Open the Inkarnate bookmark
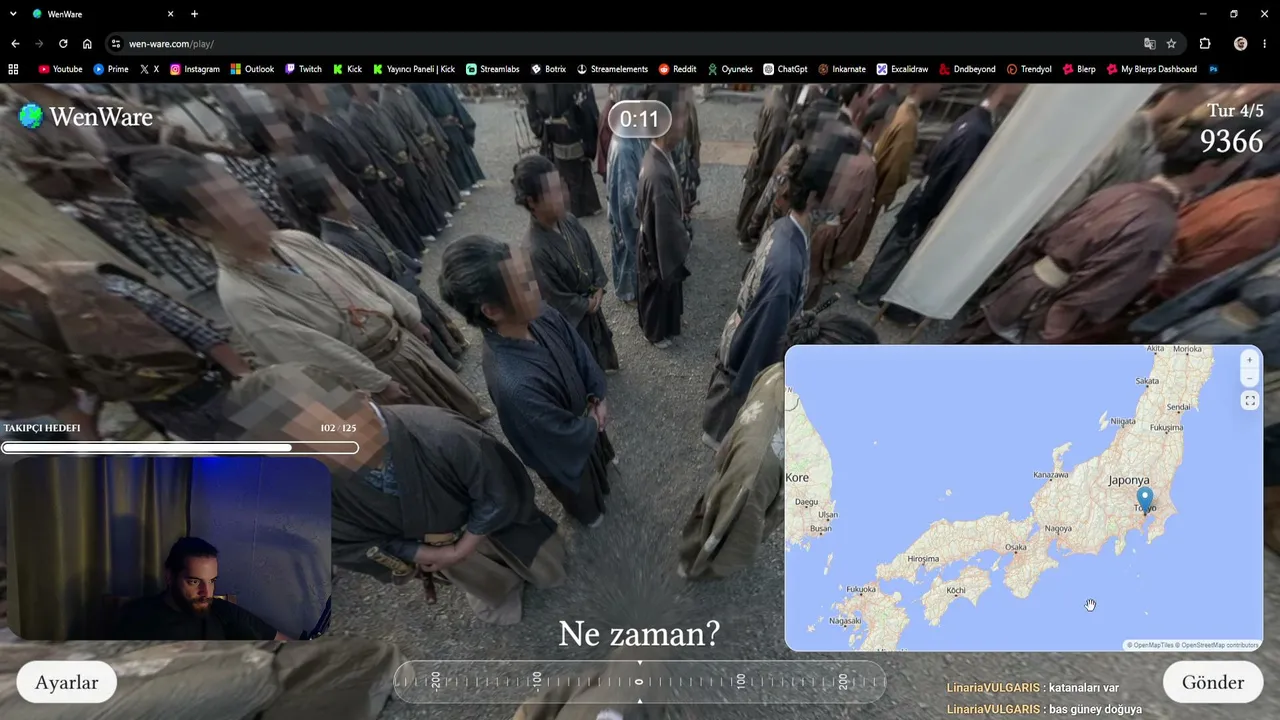This screenshot has height=720, width=1280. tap(842, 69)
